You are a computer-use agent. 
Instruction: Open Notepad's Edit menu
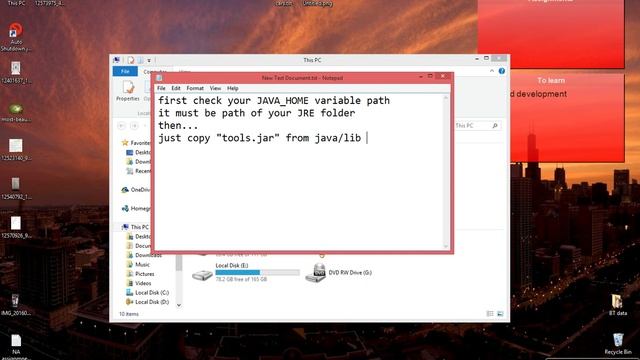coord(176,88)
